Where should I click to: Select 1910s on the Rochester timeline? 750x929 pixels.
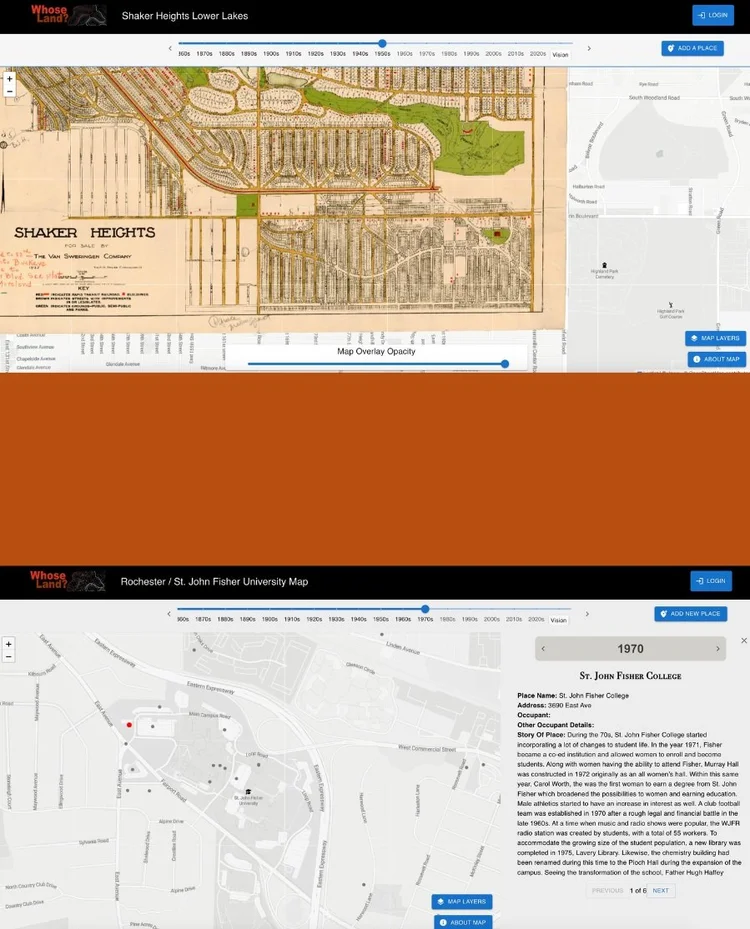[291, 619]
